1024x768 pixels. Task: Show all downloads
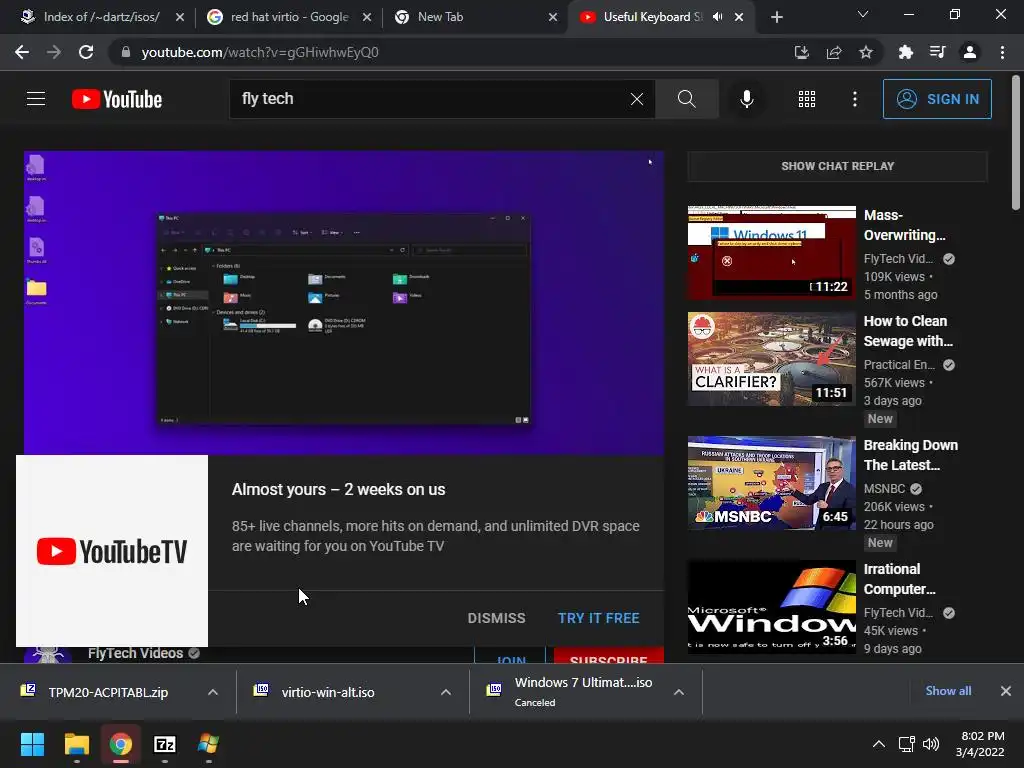948,691
